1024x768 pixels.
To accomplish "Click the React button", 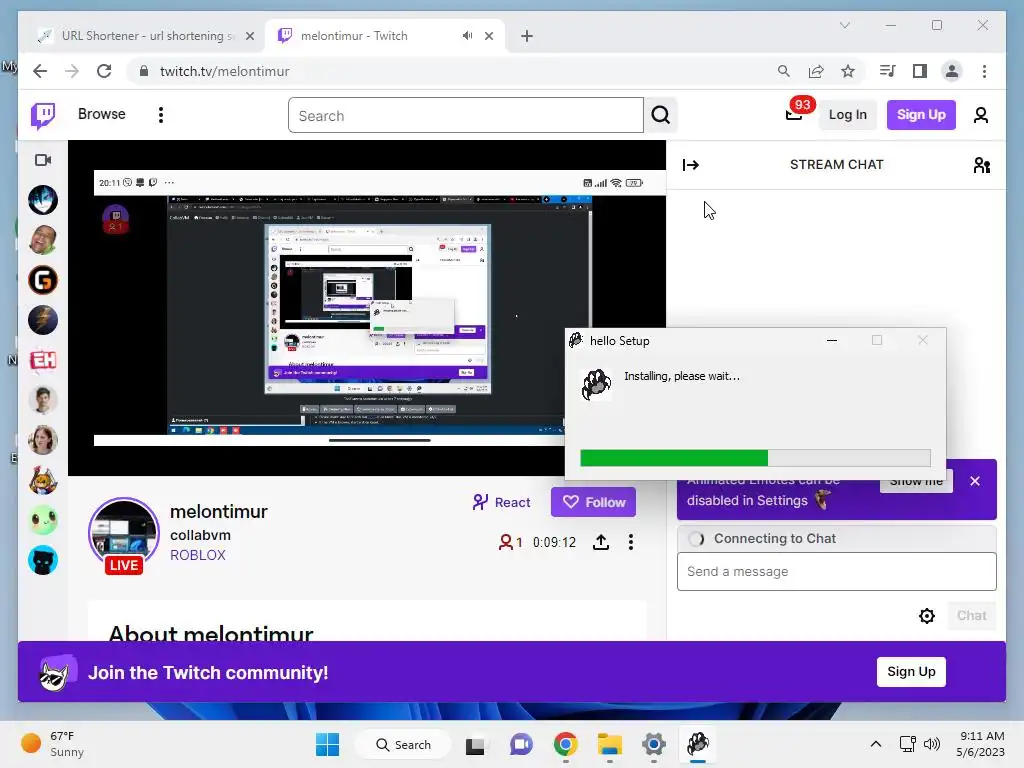I will 501,502.
